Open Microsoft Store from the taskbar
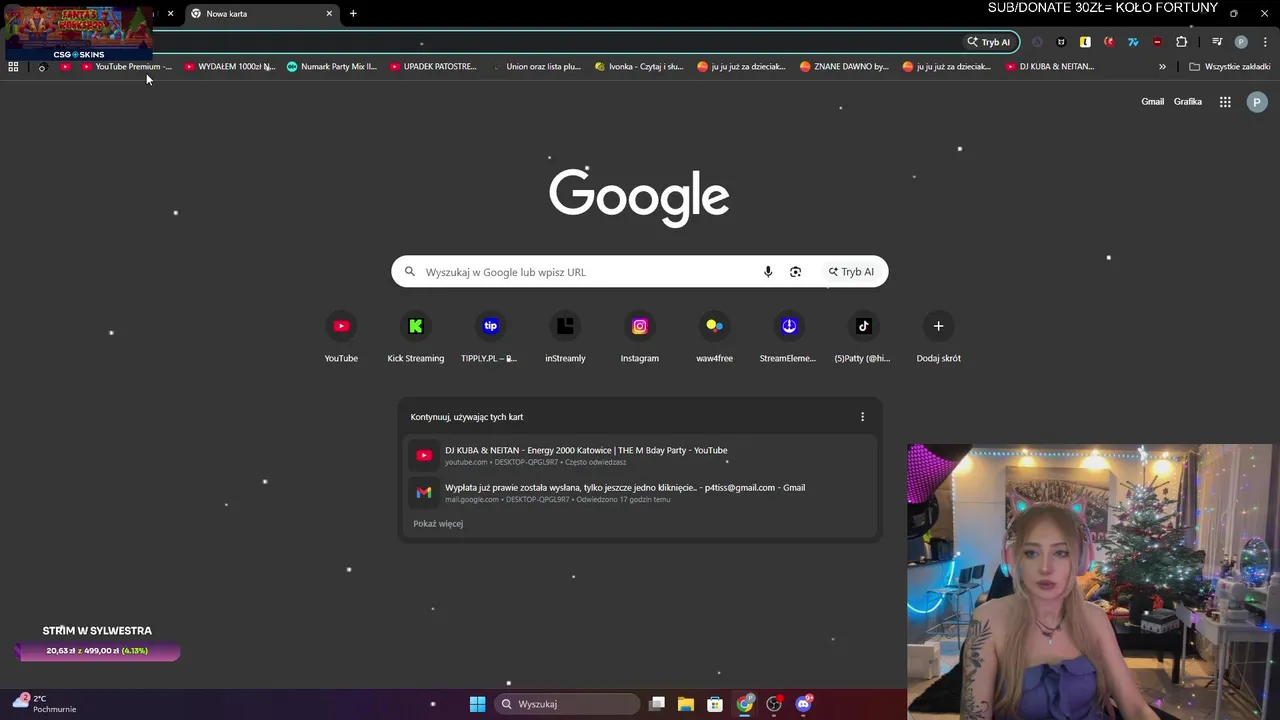1280x720 pixels. tap(715, 704)
